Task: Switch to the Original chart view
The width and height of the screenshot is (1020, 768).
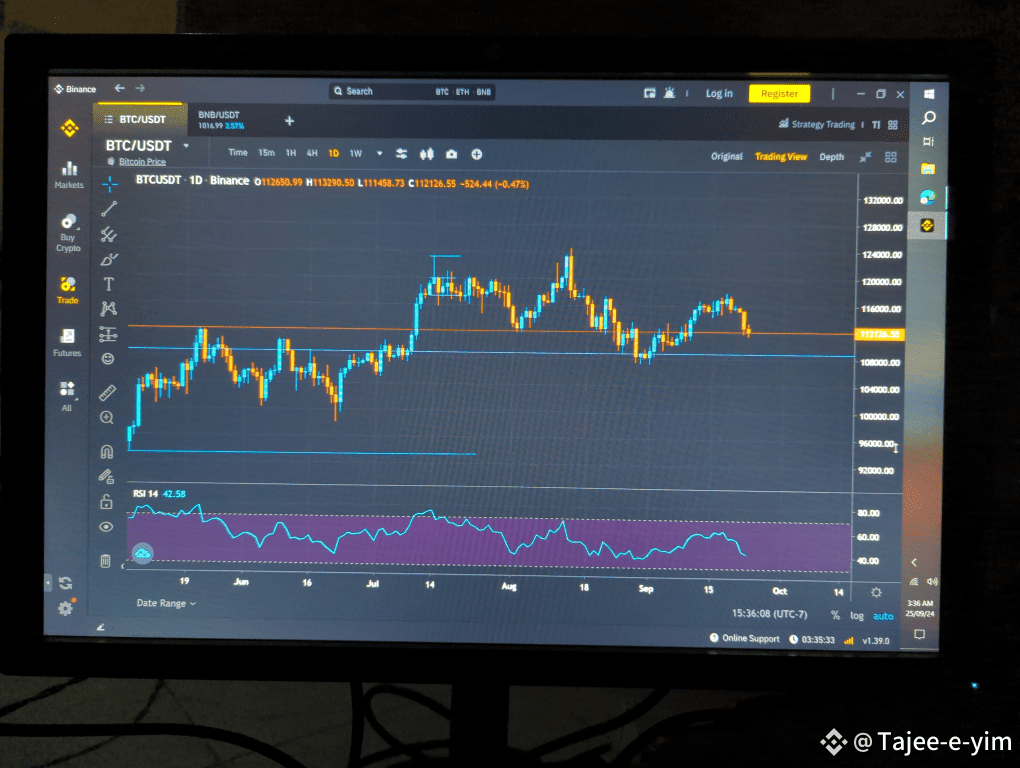Action: coord(727,157)
